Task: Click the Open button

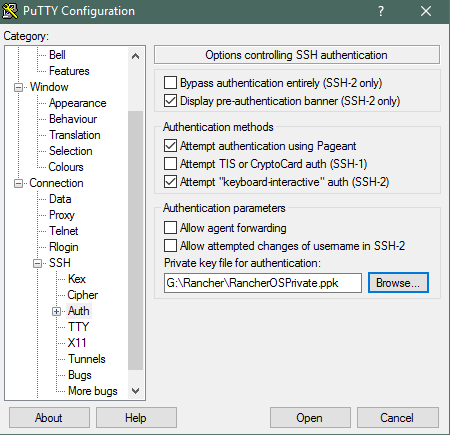Action: [x=310, y=417]
